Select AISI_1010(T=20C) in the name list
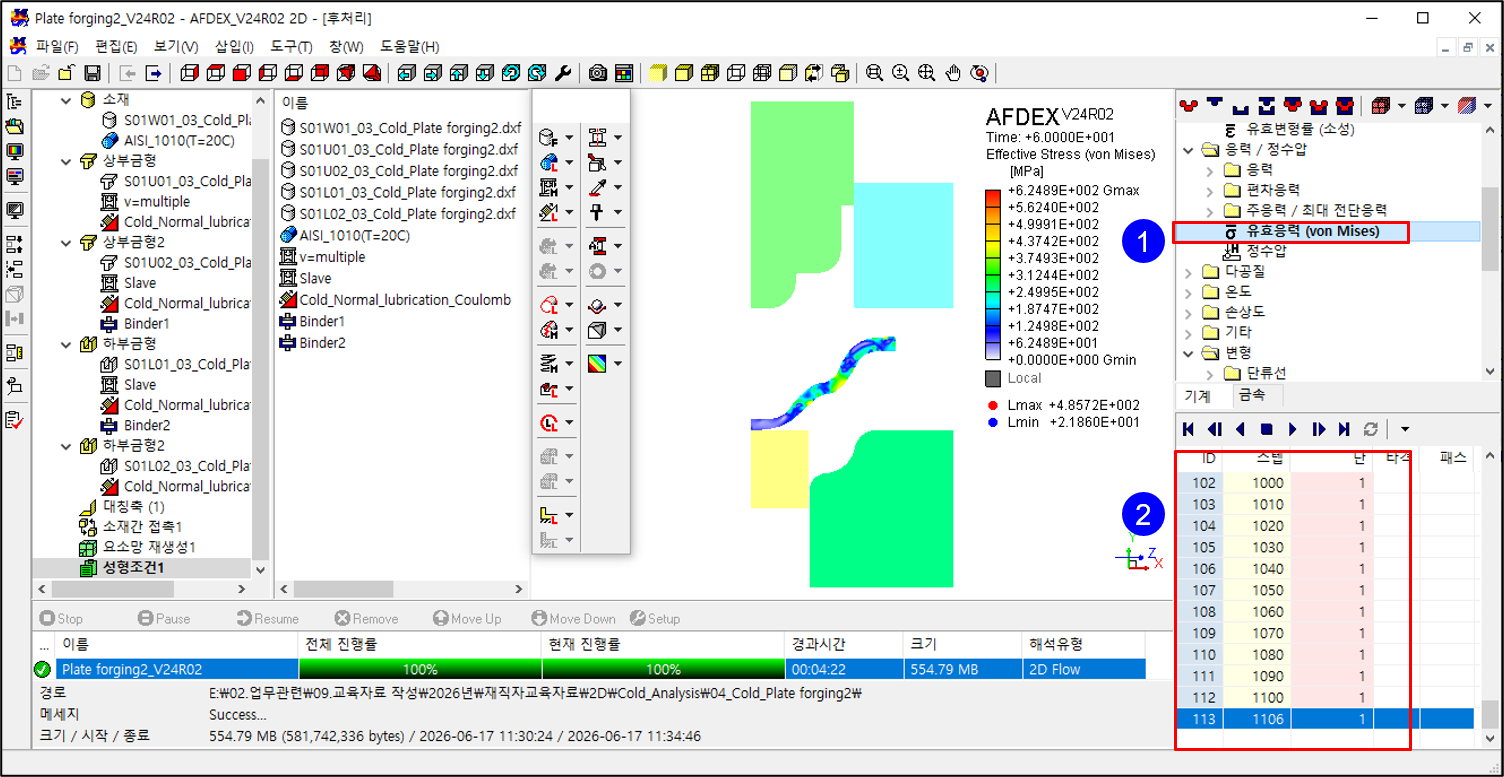This screenshot has width=1504, height=777. tap(354, 235)
